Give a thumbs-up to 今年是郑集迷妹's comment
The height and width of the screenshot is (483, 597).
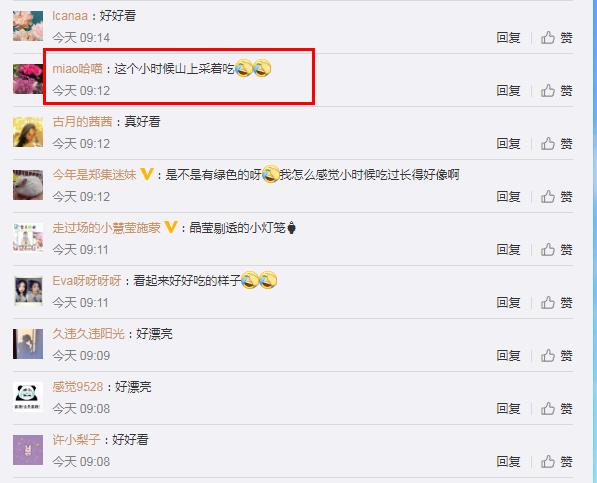pyautogui.click(x=557, y=196)
